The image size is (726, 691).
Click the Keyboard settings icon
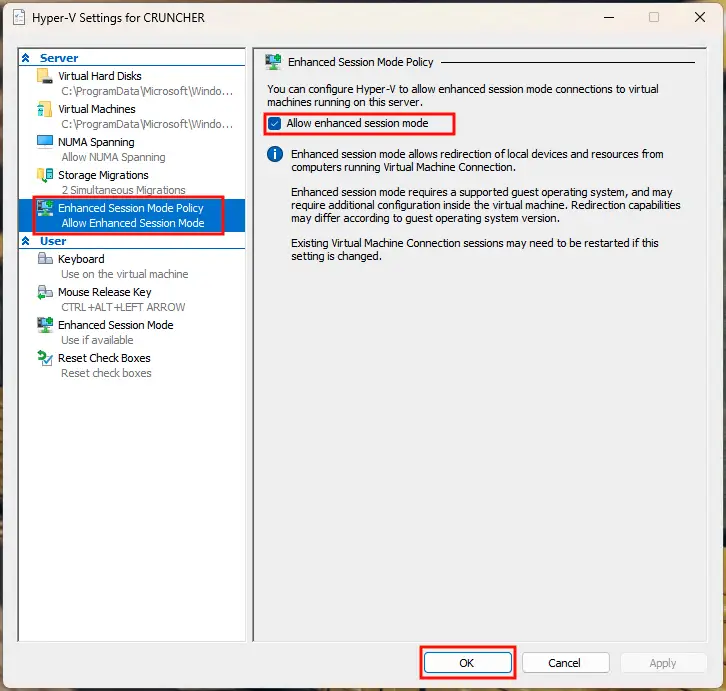point(45,258)
